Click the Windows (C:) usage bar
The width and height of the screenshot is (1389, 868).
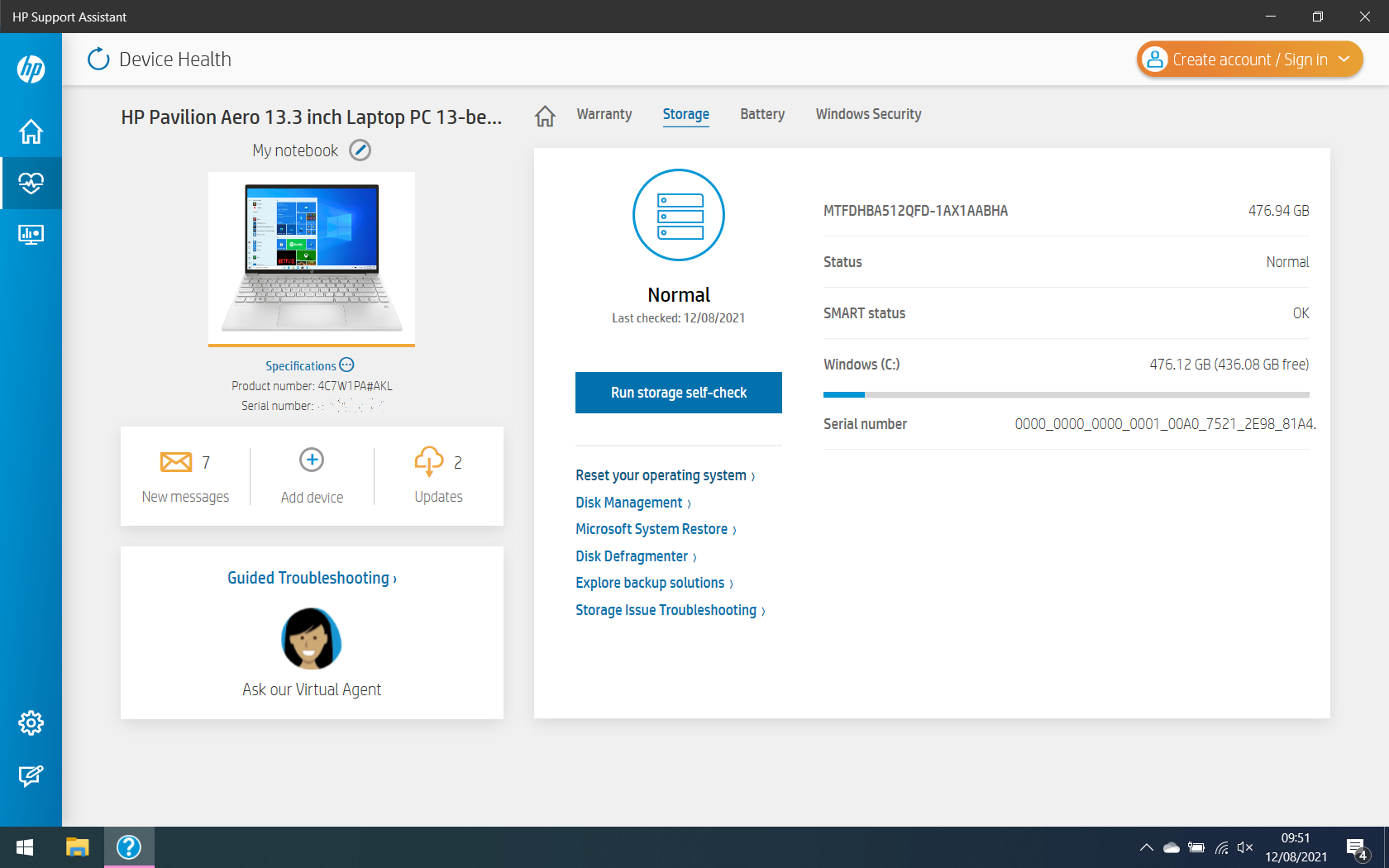click(1066, 395)
